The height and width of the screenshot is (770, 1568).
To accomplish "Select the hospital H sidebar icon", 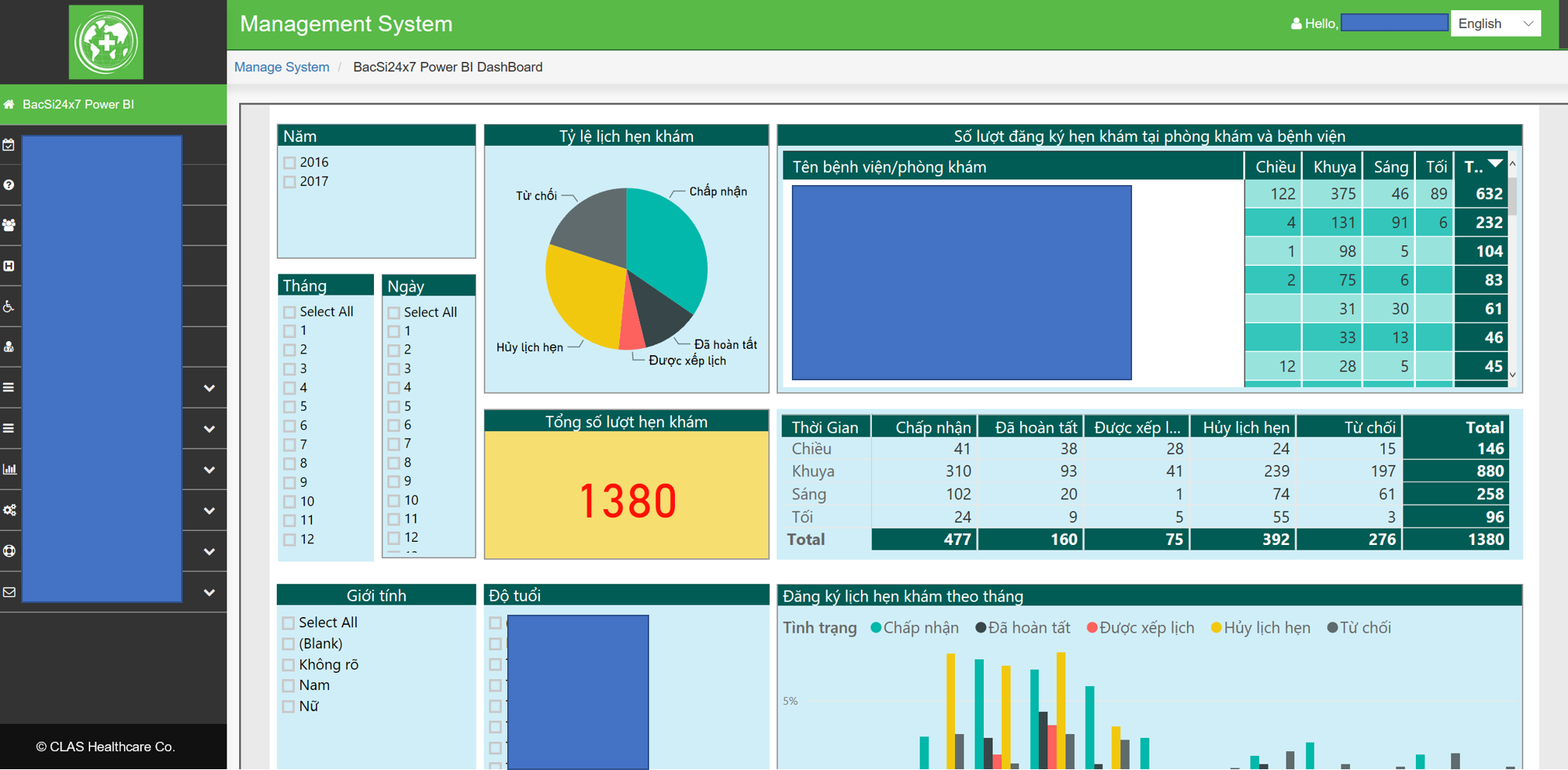I will point(9,266).
